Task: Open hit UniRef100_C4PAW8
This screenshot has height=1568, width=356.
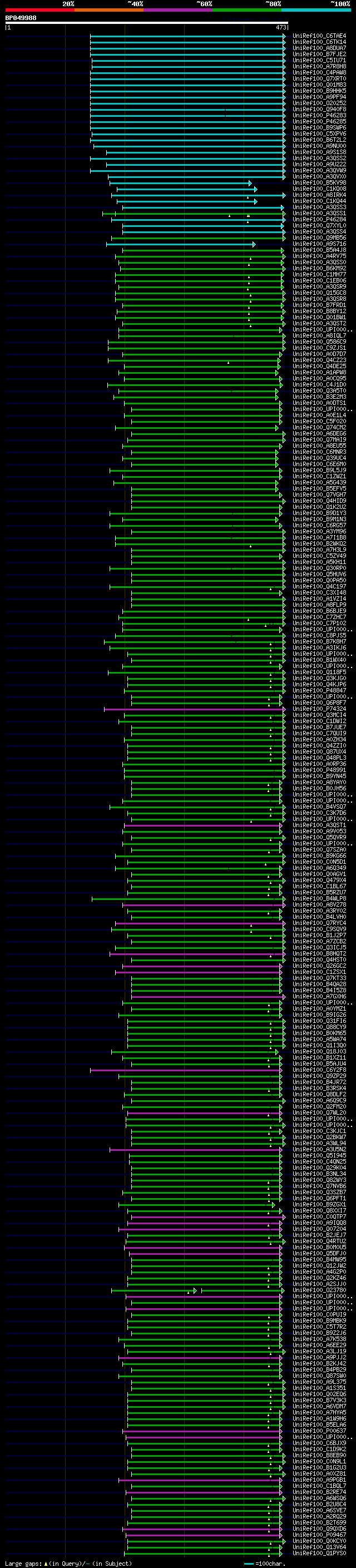Action: [x=319, y=72]
